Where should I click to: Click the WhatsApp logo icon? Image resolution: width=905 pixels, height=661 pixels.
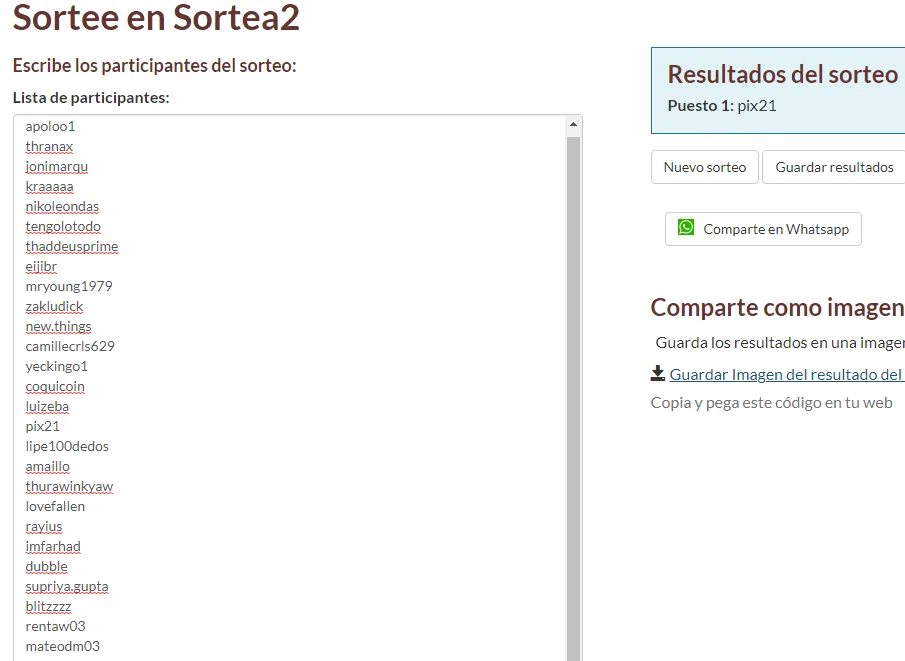[x=686, y=227]
